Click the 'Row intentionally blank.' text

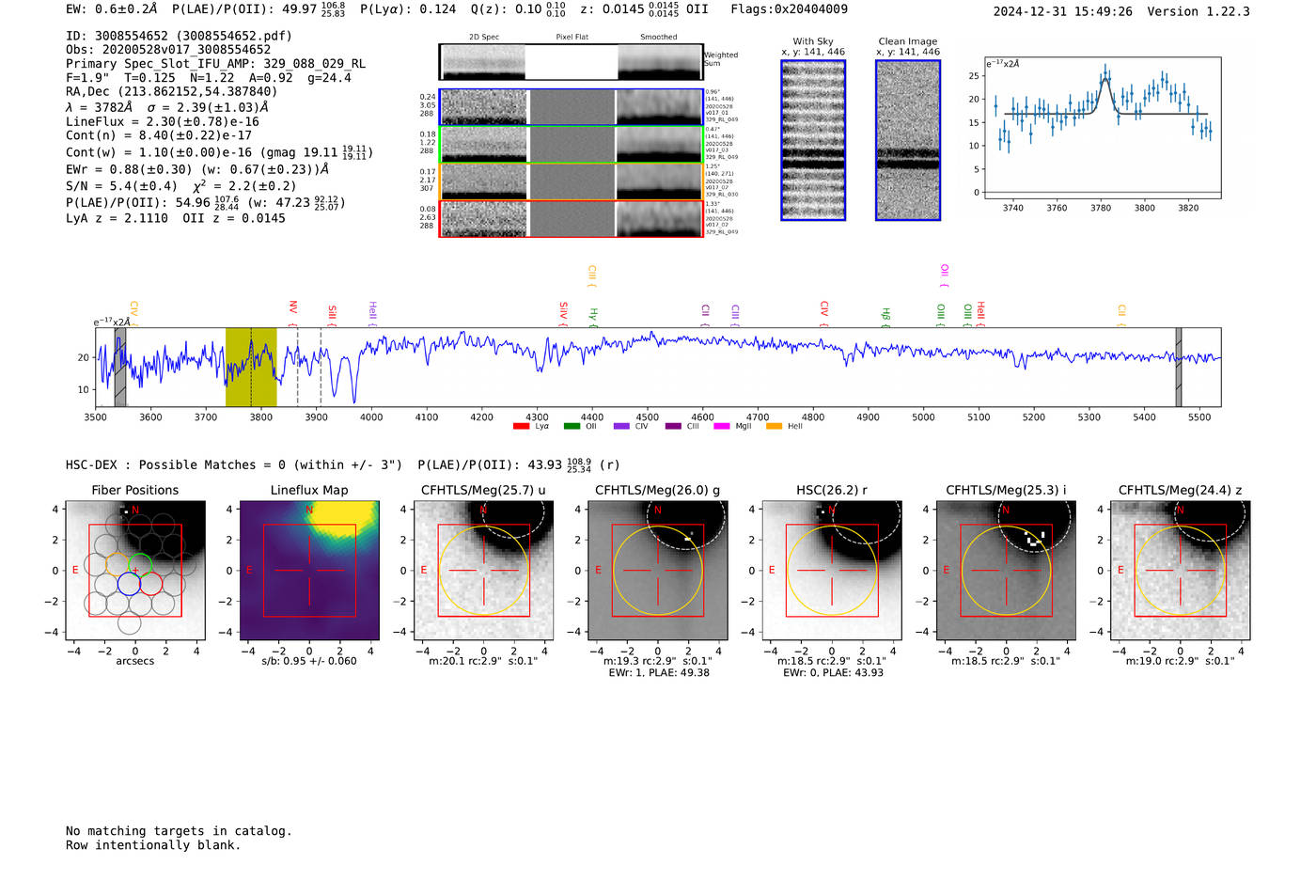click(x=153, y=845)
